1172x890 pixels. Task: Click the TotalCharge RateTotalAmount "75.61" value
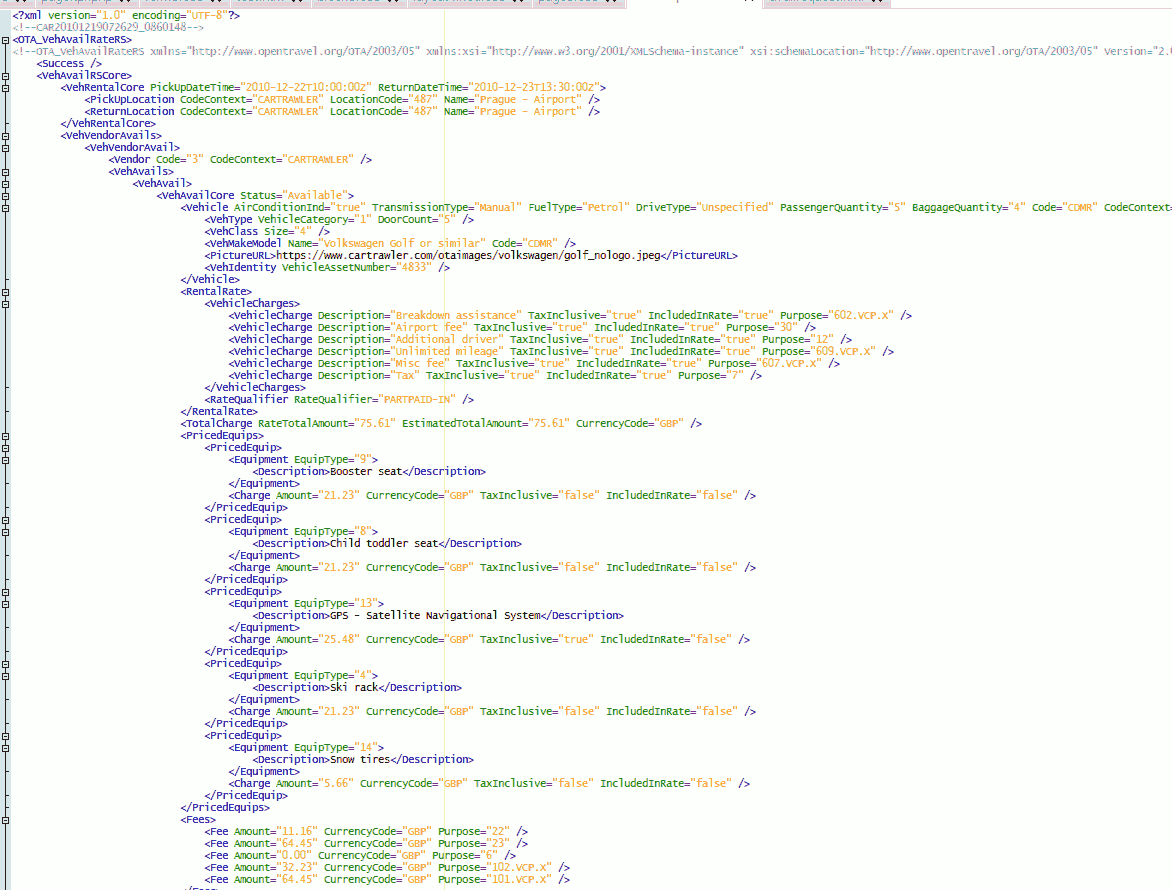click(x=374, y=424)
